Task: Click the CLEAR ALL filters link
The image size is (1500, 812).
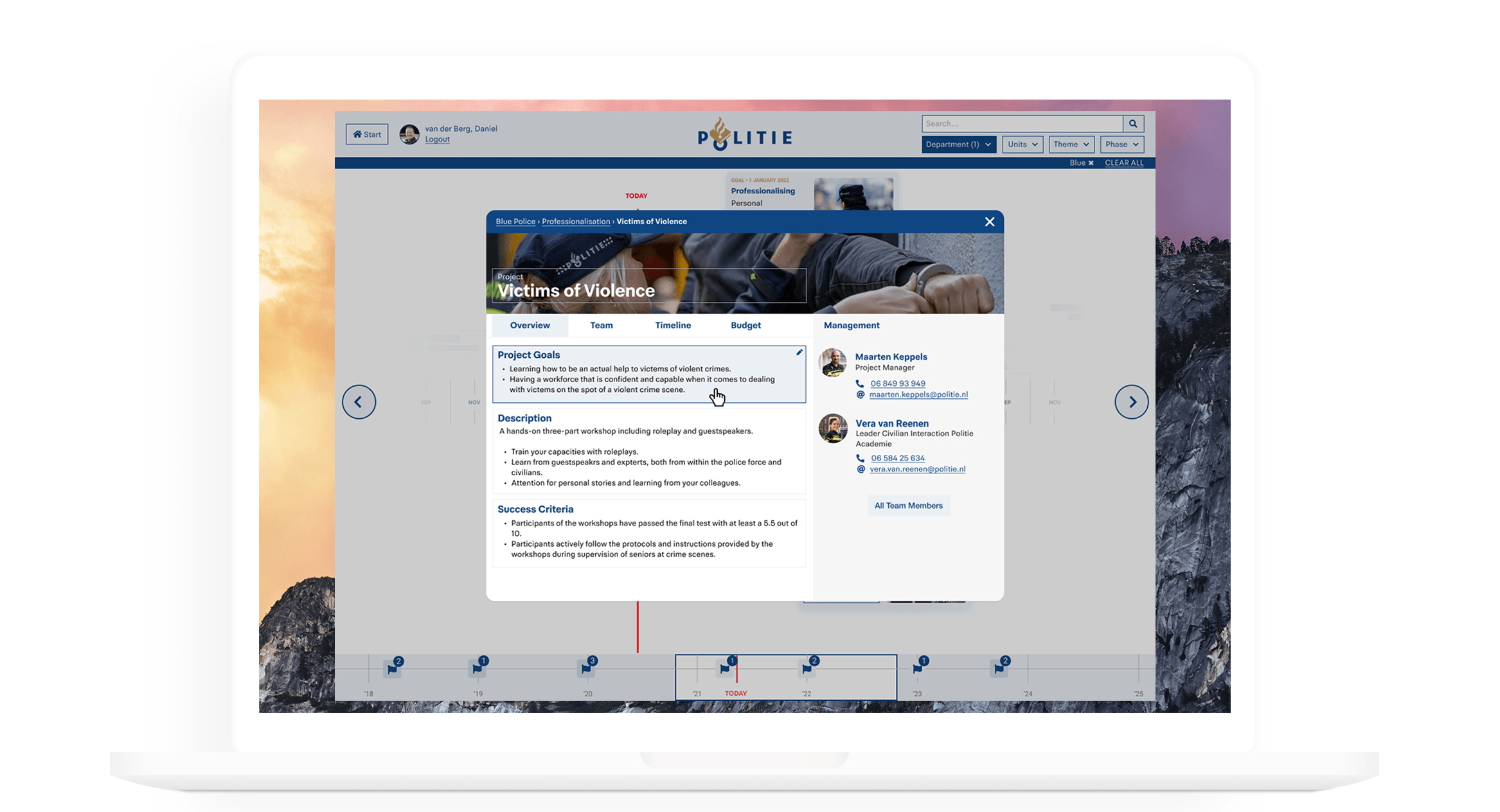Action: pos(1124,163)
